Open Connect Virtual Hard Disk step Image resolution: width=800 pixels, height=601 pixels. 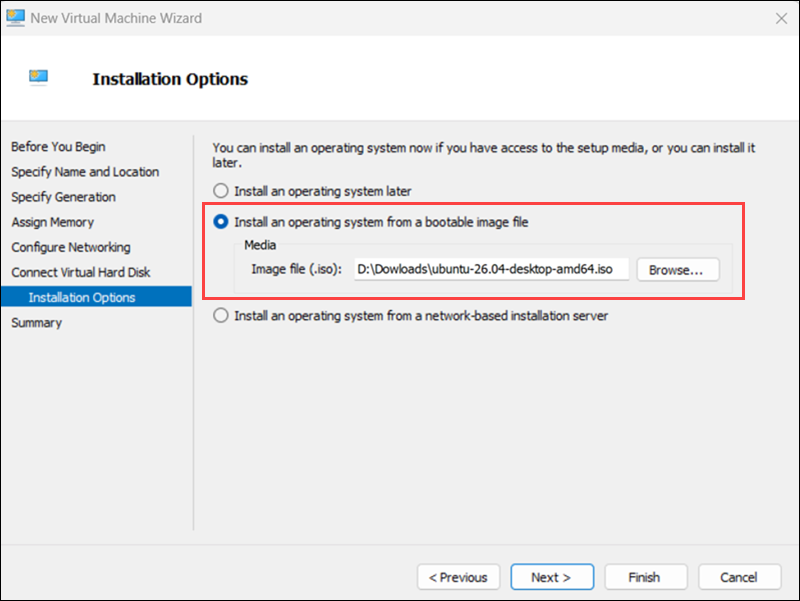[81, 272]
